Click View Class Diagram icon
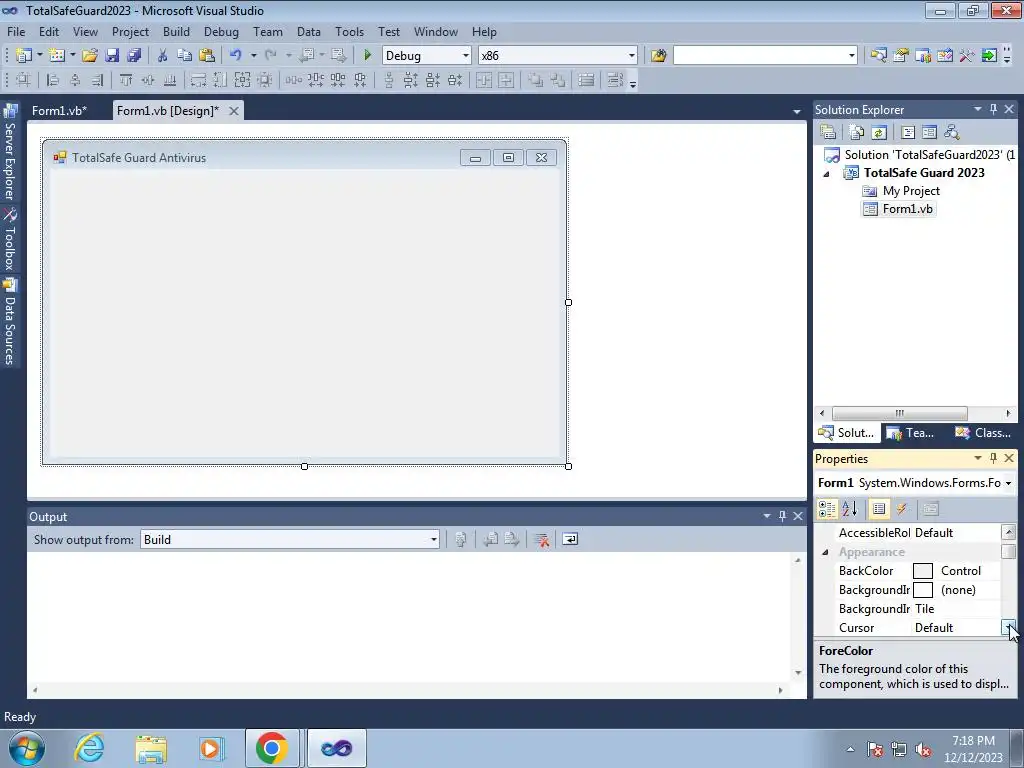The width and height of the screenshot is (1024, 768). [x=952, y=133]
